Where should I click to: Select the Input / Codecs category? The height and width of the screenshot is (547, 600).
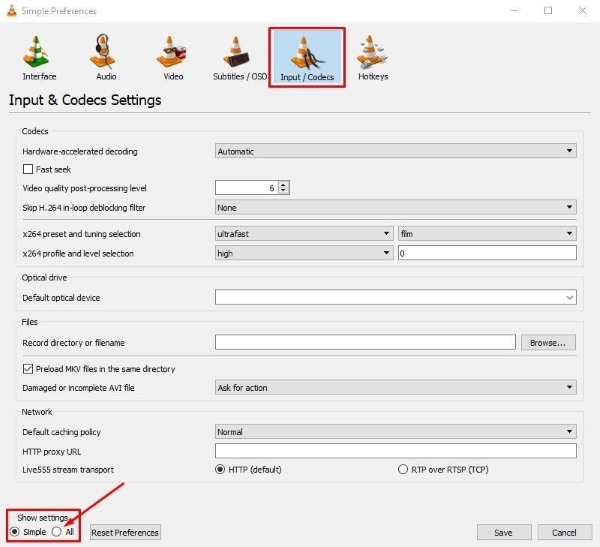tap(307, 57)
